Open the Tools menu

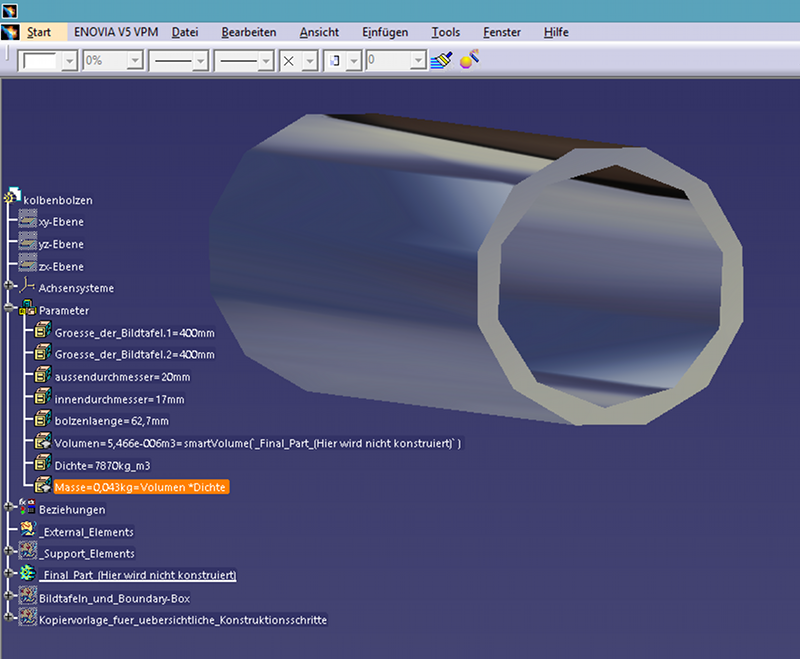click(446, 32)
